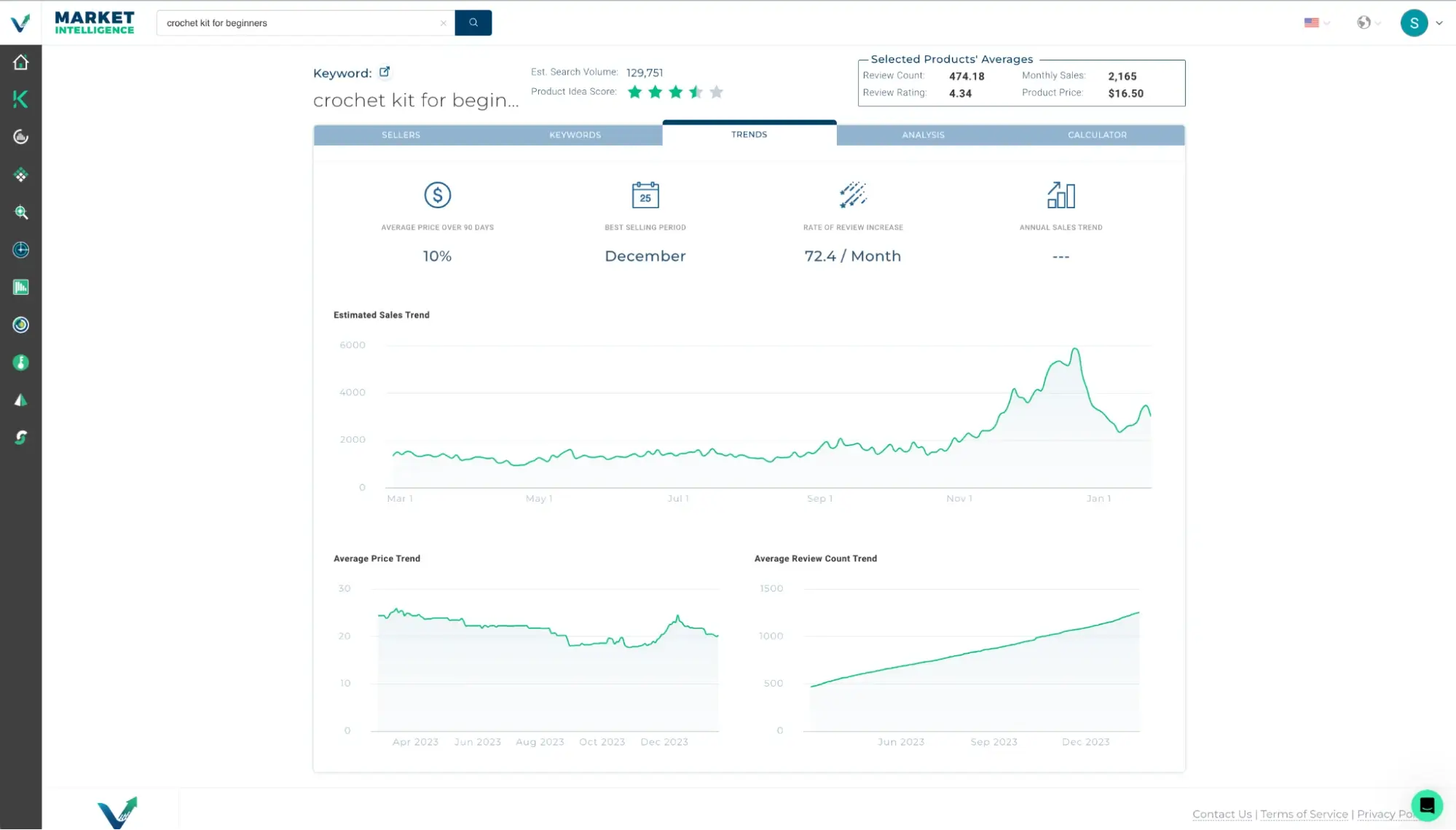The image size is (1456, 830).
Task: Click the 2,165 monthly sales value
Action: [x=1122, y=76]
